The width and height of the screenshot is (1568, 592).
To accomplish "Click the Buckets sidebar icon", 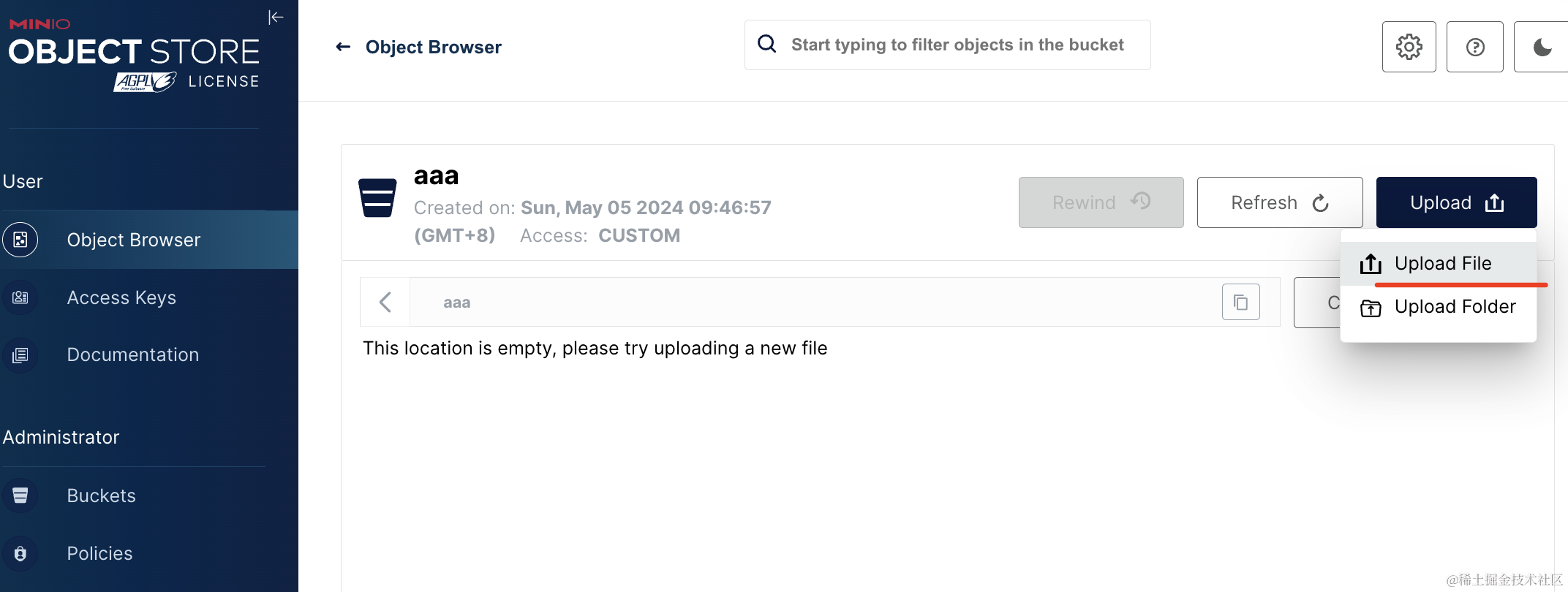I will [x=20, y=496].
